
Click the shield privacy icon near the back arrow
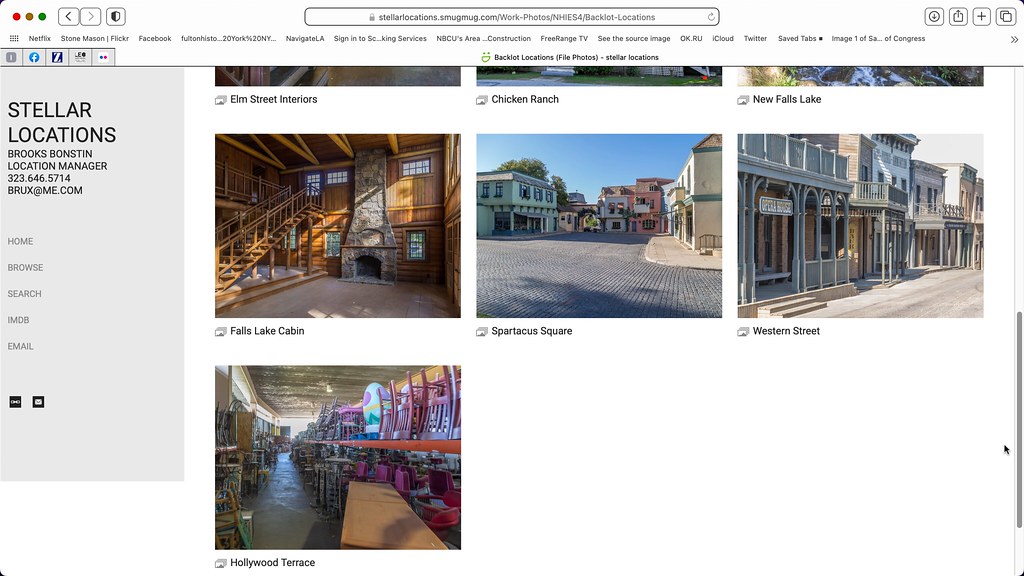click(115, 16)
